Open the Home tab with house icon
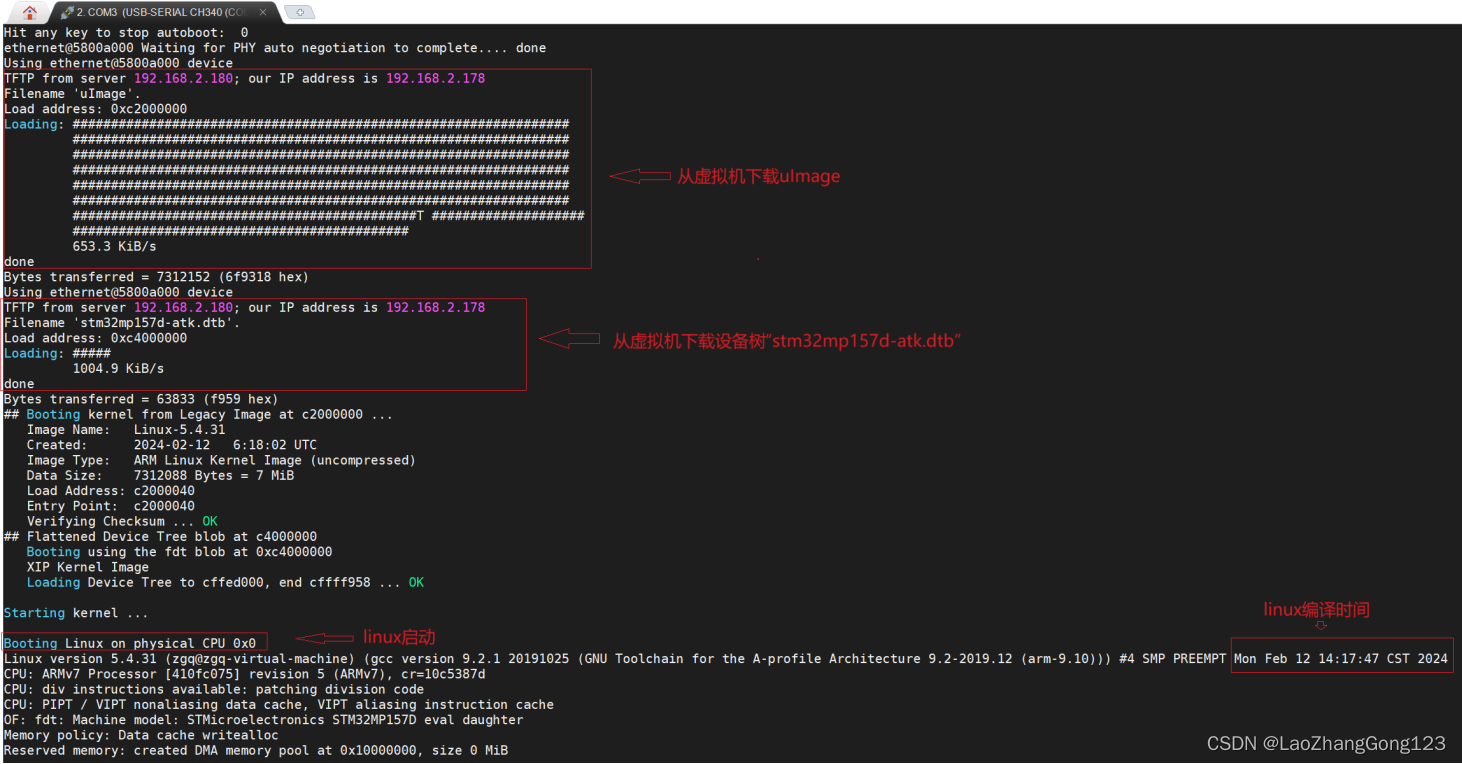 [30, 12]
